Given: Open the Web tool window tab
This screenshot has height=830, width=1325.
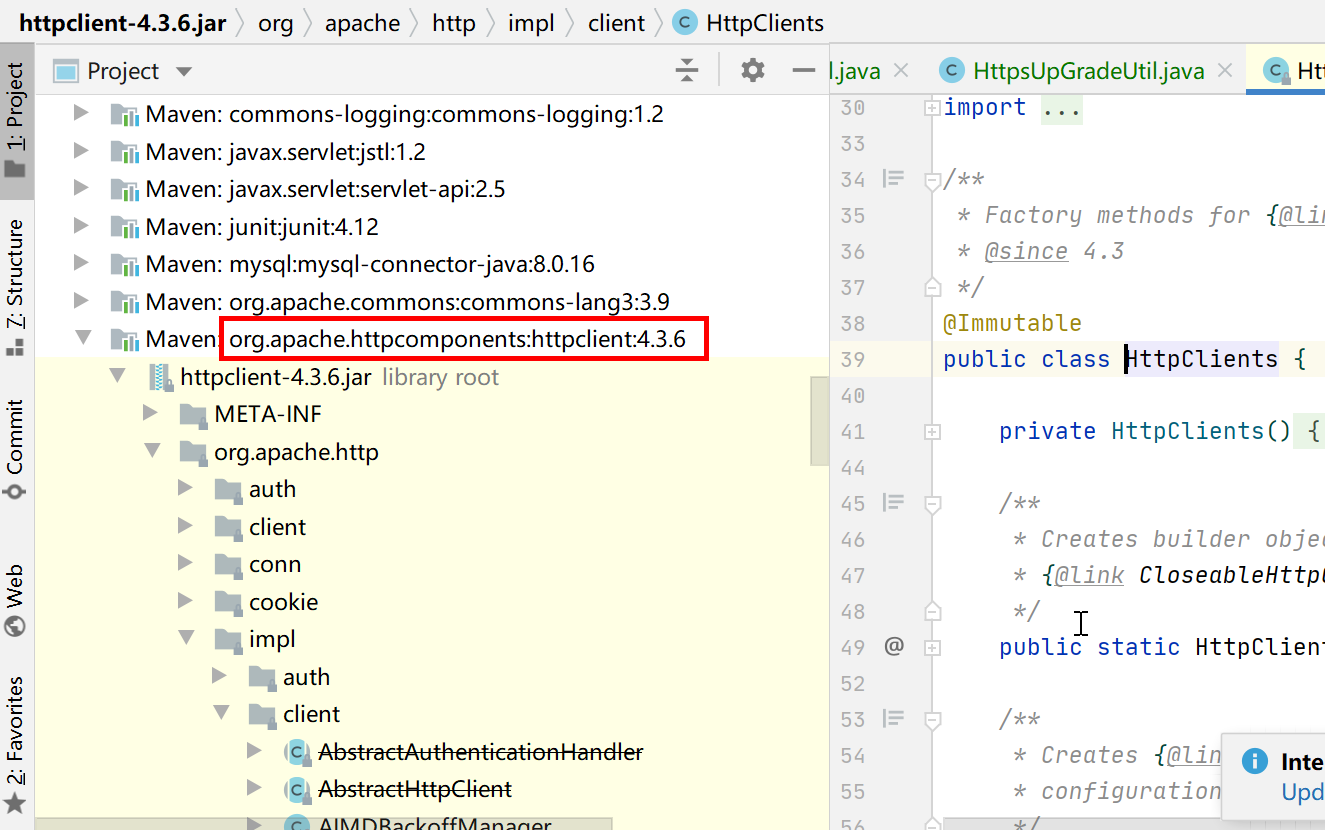Looking at the screenshot, I should [16, 600].
